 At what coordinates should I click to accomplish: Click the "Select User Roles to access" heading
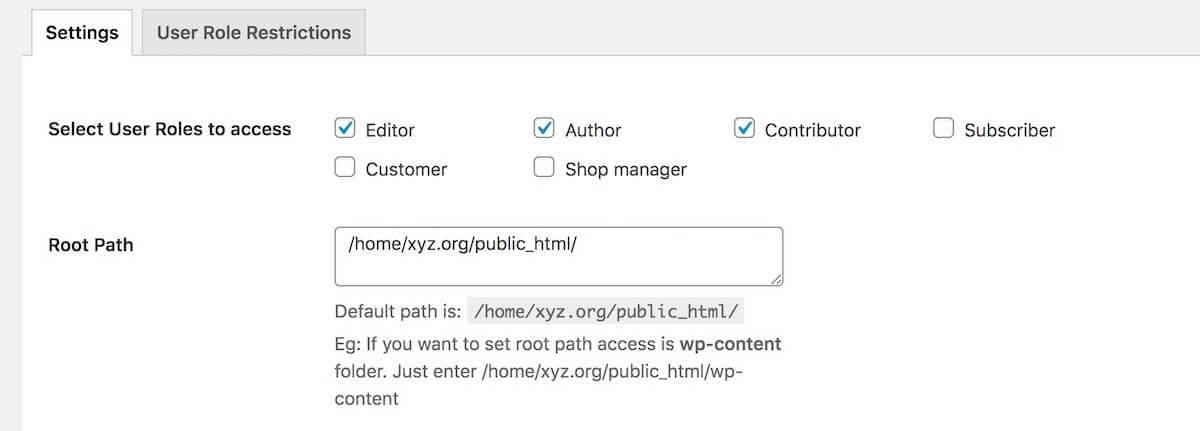170,129
